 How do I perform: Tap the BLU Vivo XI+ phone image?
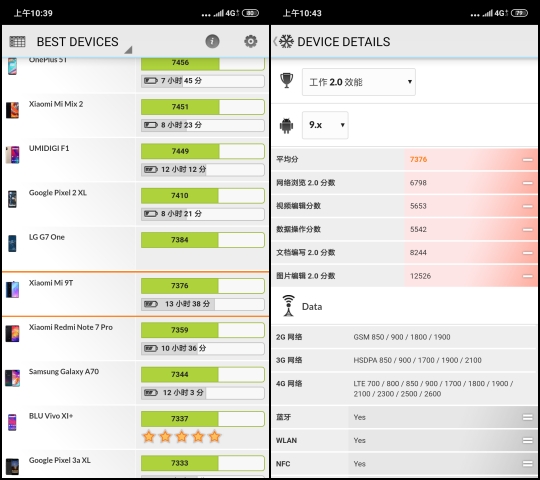pyautogui.click(x=12, y=422)
